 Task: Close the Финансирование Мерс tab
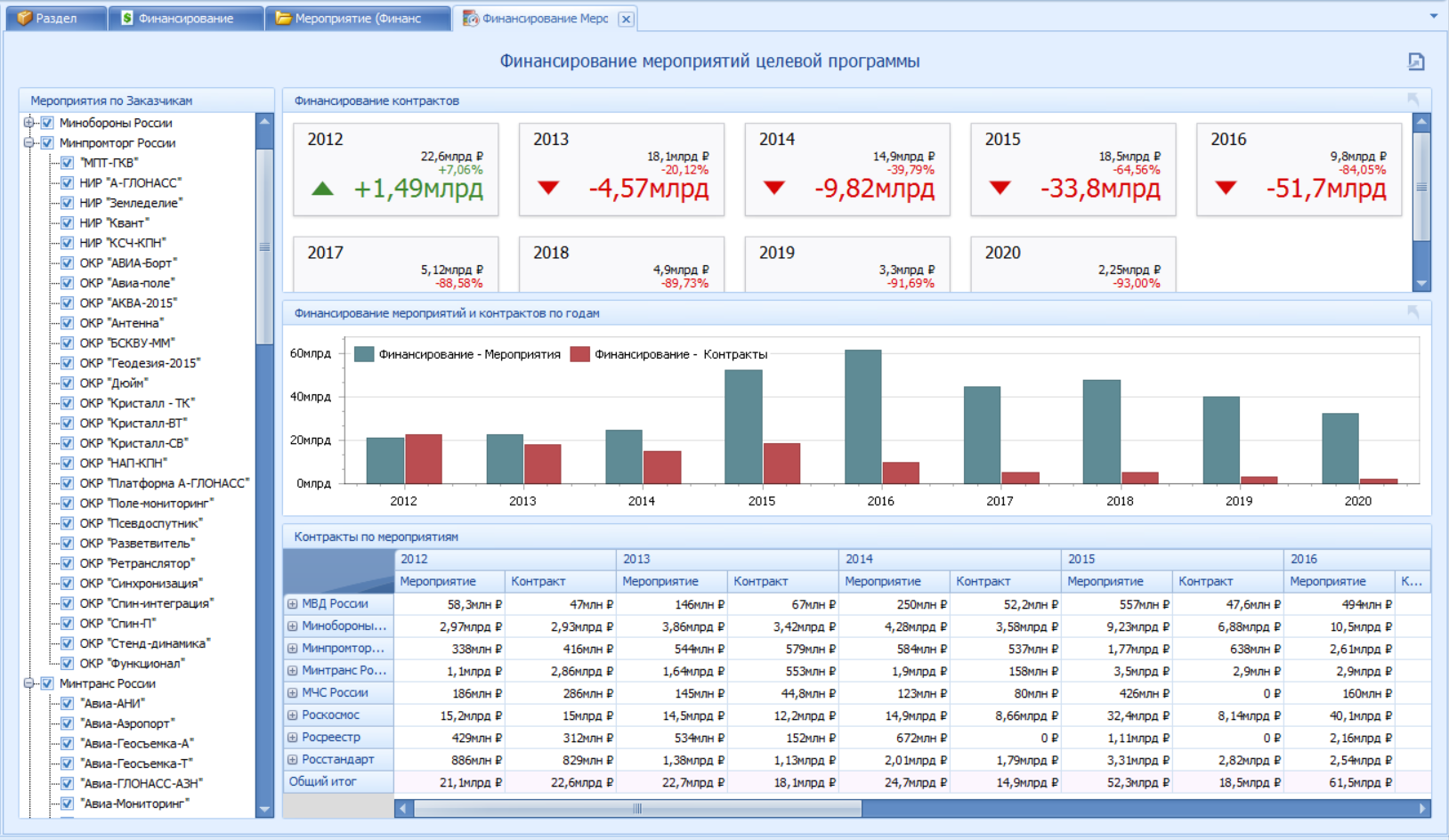(627, 19)
